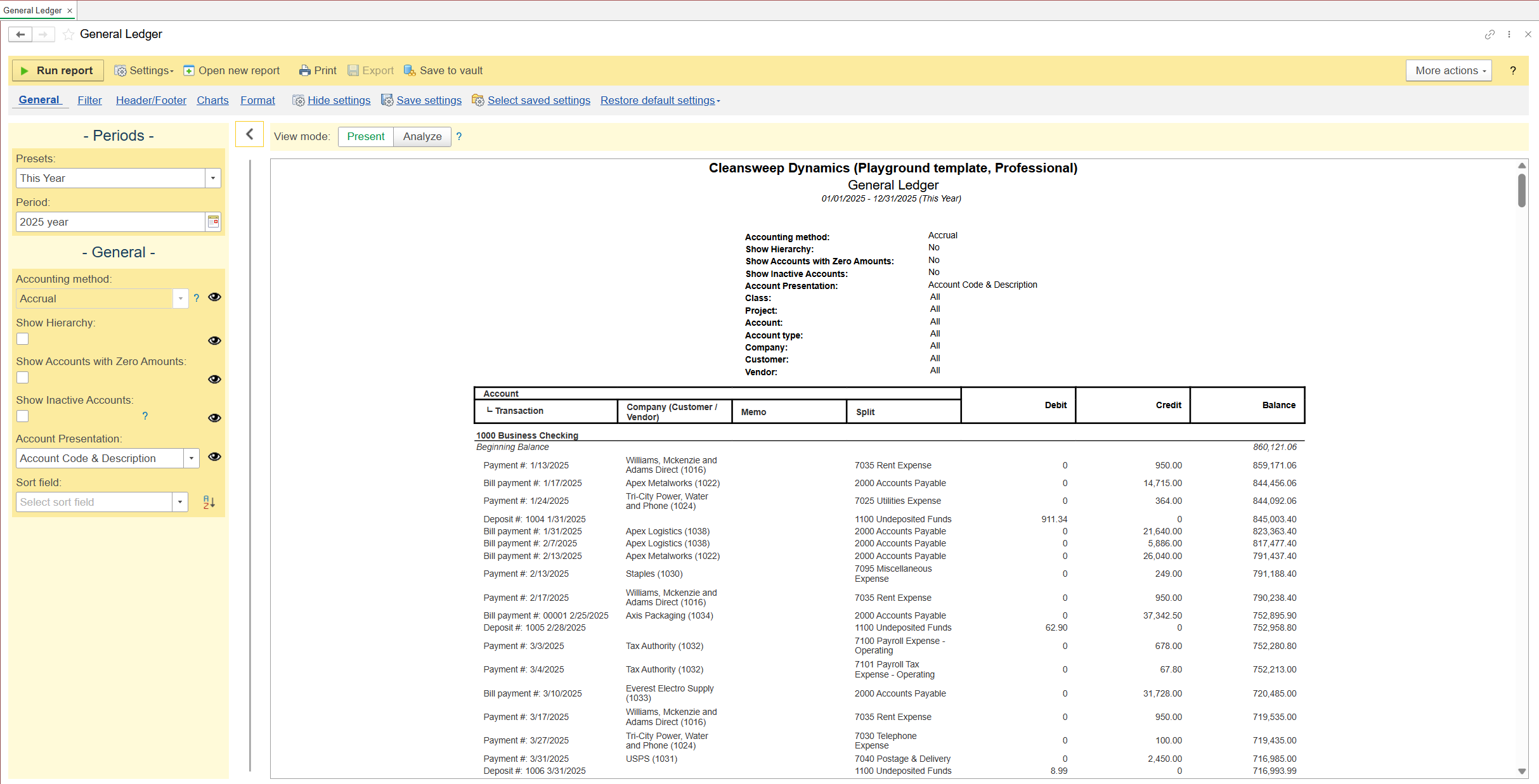Open the More actions dropdown
1539x784 pixels.
(x=1448, y=71)
